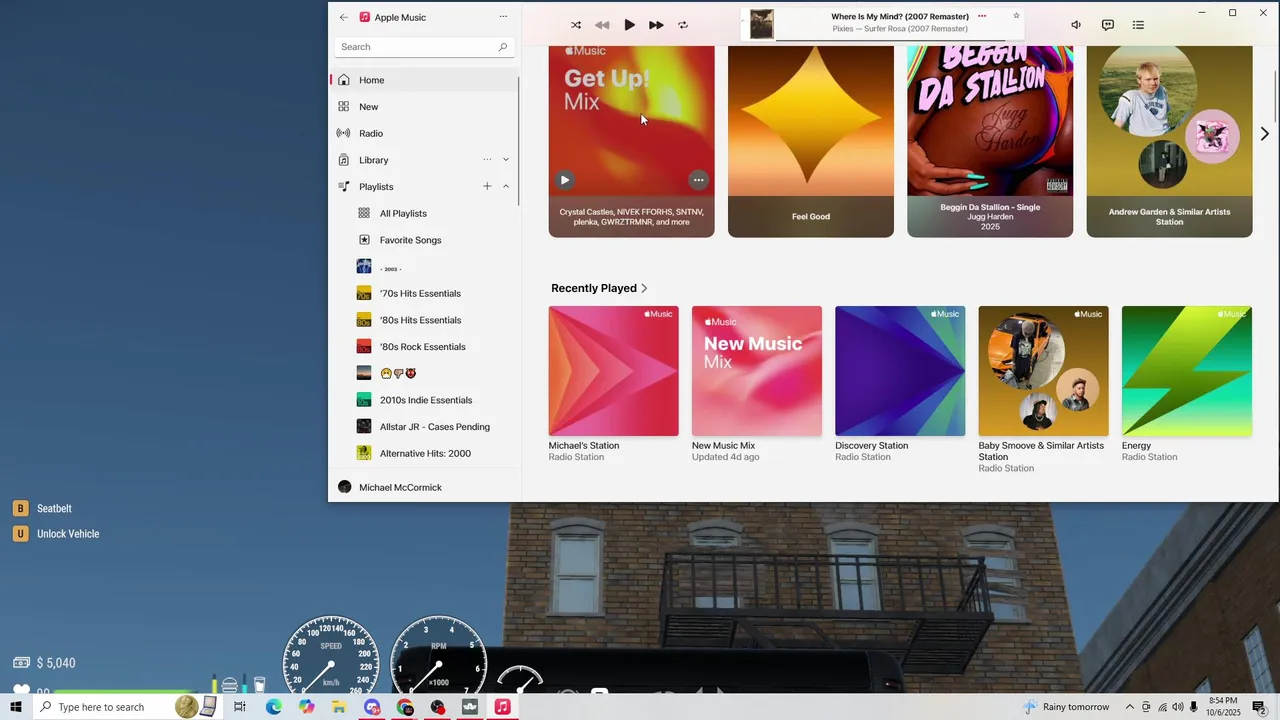This screenshot has width=1280, height=720.
Task: Open Michael McCormick account profile
Action: [x=424, y=487]
